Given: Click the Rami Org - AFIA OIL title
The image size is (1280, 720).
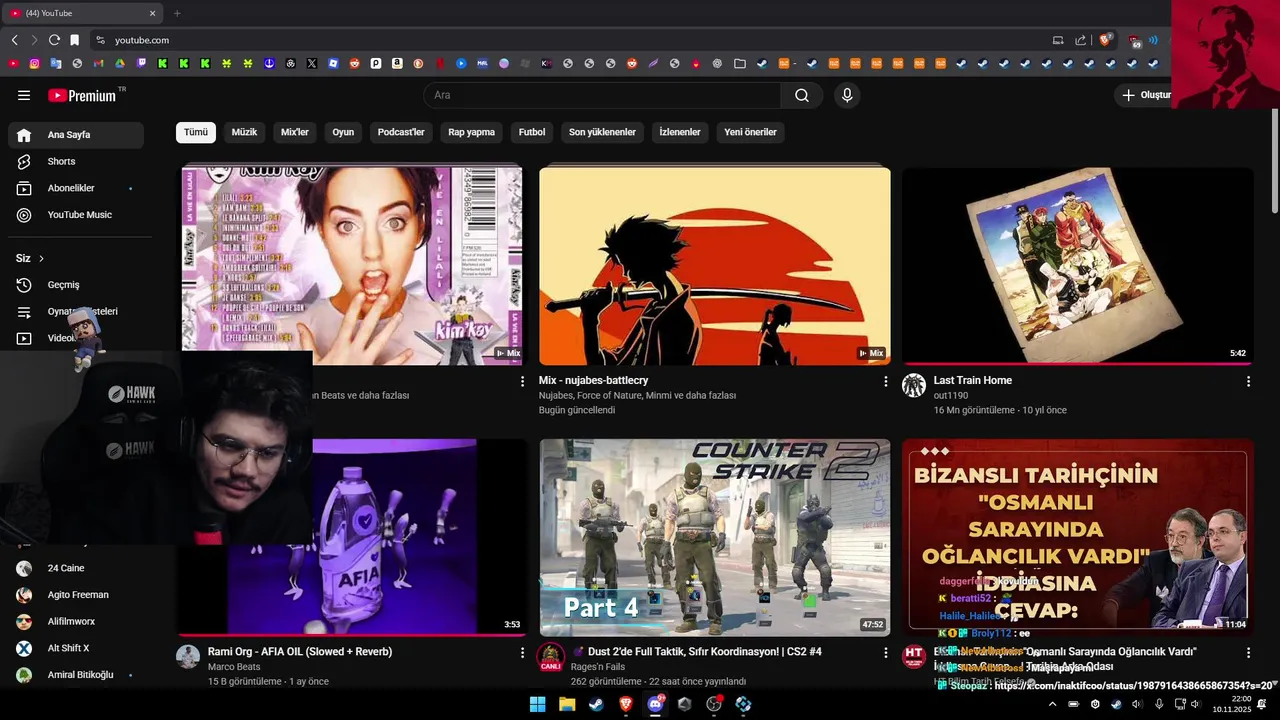Looking at the screenshot, I should pos(300,652).
